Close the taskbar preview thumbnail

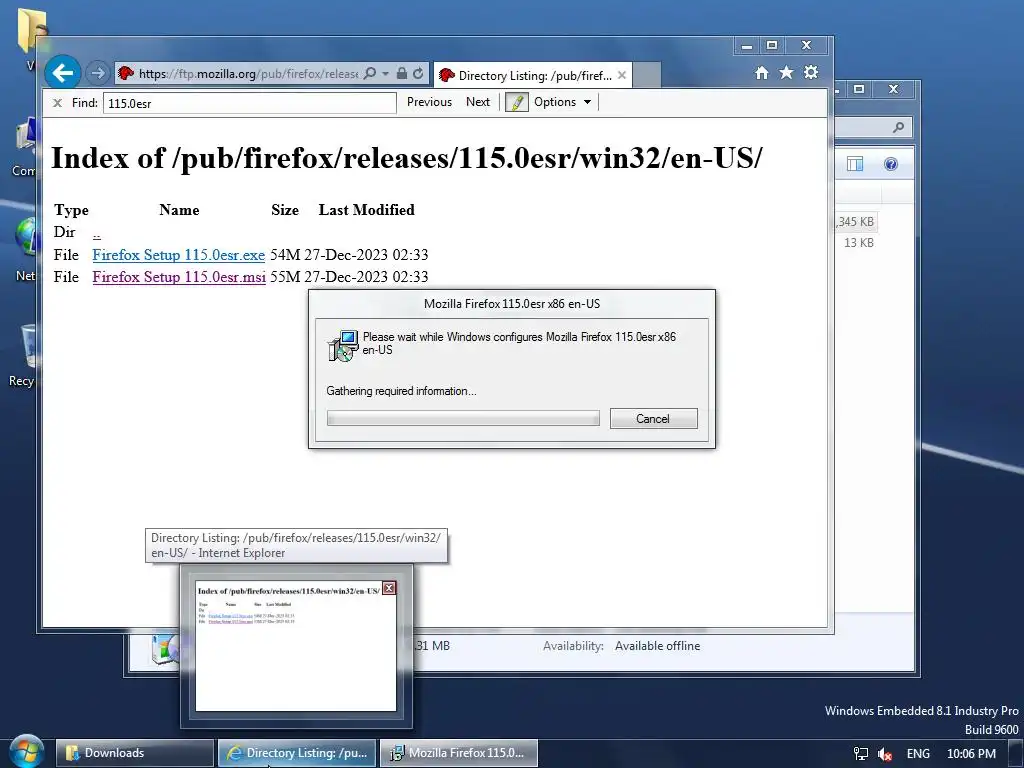point(389,588)
